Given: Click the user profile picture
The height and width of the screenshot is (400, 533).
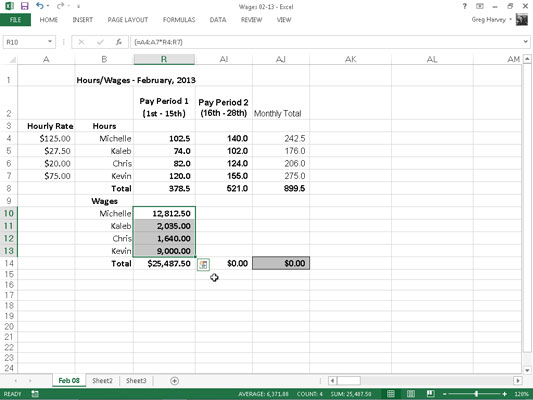Looking at the screenshot, I should tap(522, 20).
